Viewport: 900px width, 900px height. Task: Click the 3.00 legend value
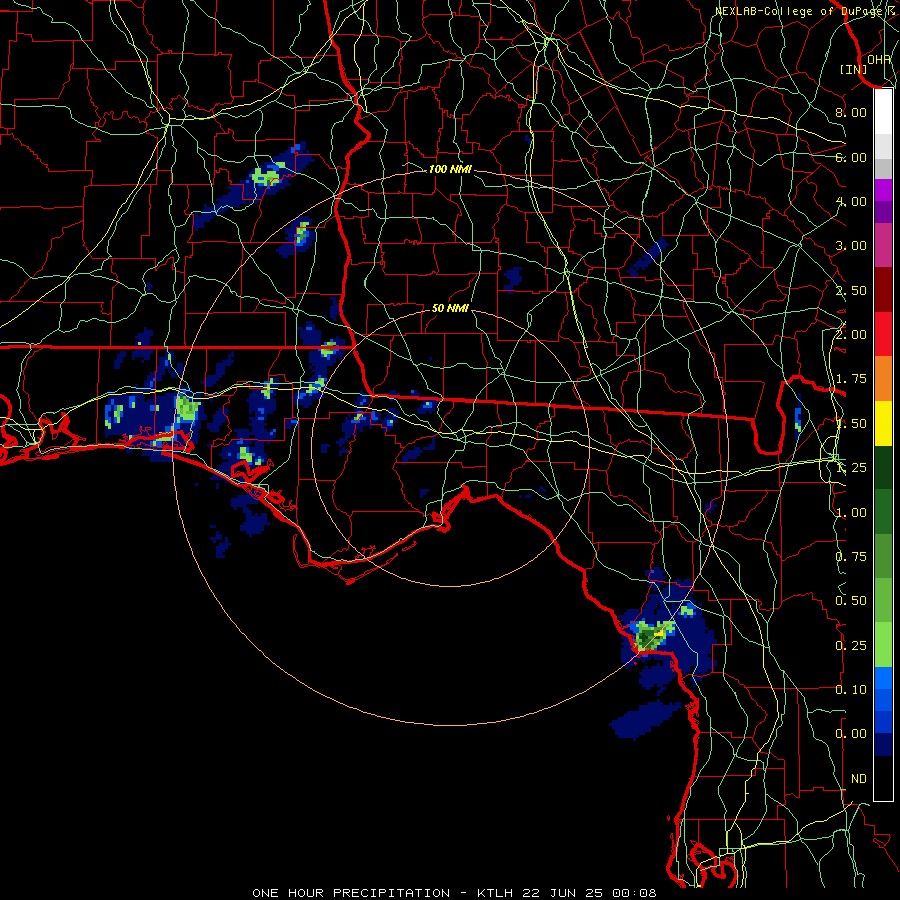pyautogui.click(x=851, y=246)
